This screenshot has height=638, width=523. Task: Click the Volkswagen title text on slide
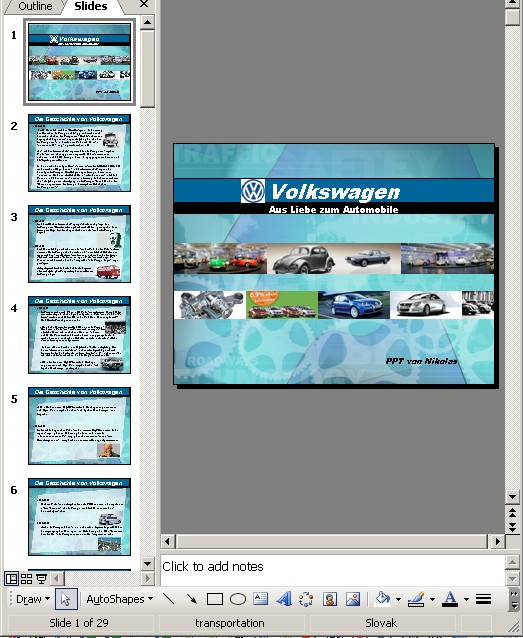click(335, 191)
